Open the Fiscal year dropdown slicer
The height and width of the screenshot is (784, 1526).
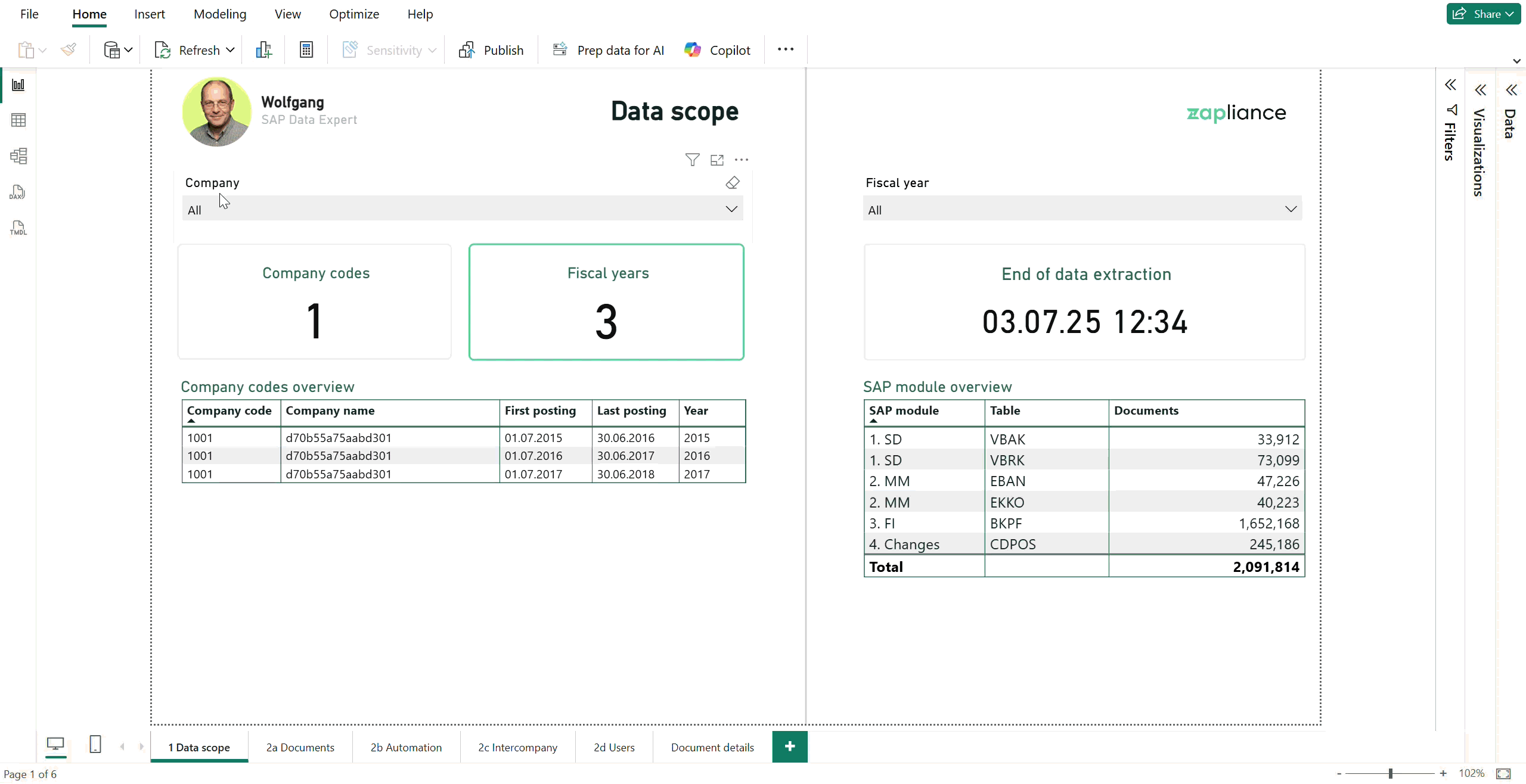1083,209
